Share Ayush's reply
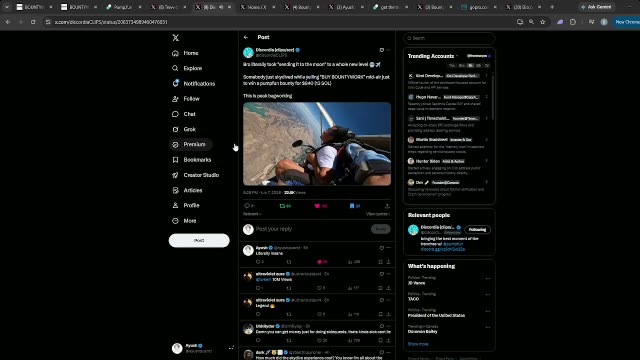The height and width of the screenshot is (360, 640). (388, 262)
